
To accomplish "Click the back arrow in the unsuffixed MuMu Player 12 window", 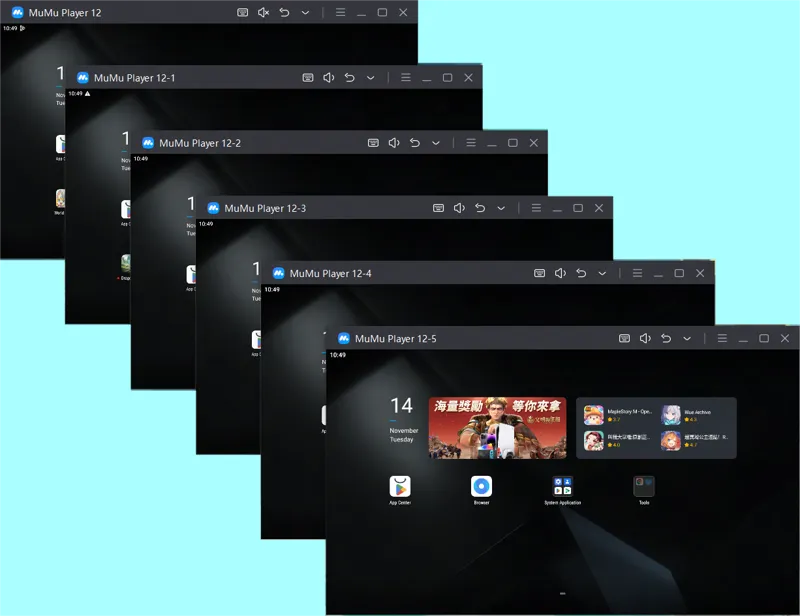I will point(284,12).
